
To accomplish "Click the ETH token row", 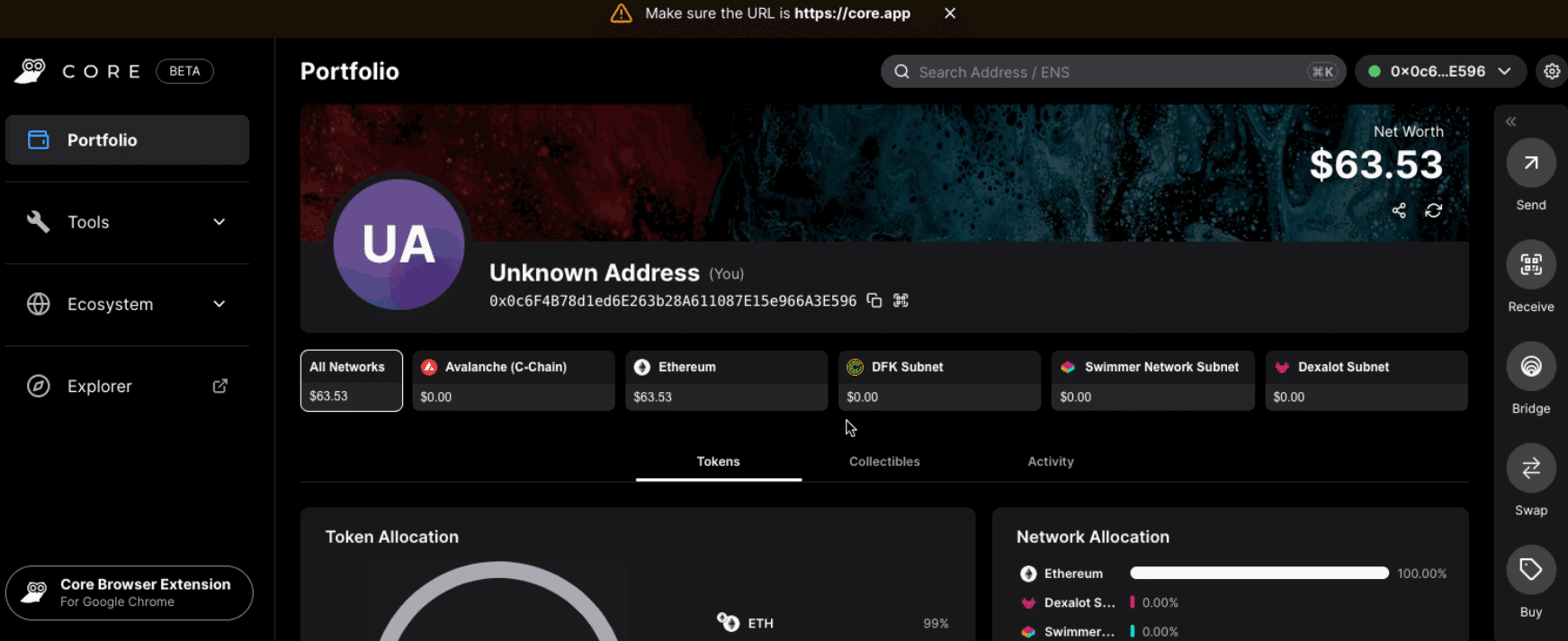I will pos(832,623).
